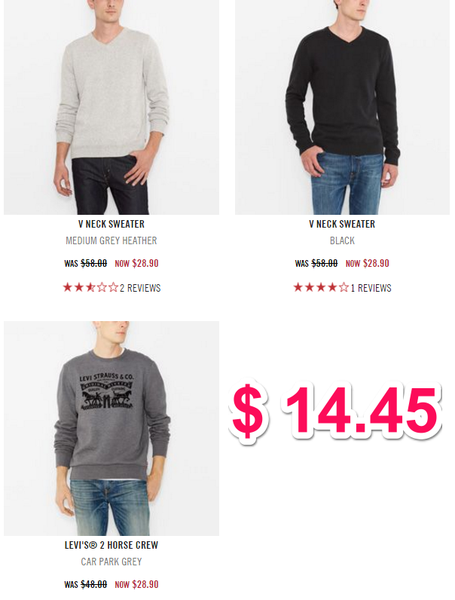The height and width of the screenshot is (600, 455).
Task: Select the BLACK color label
Action: click(342, 241)
